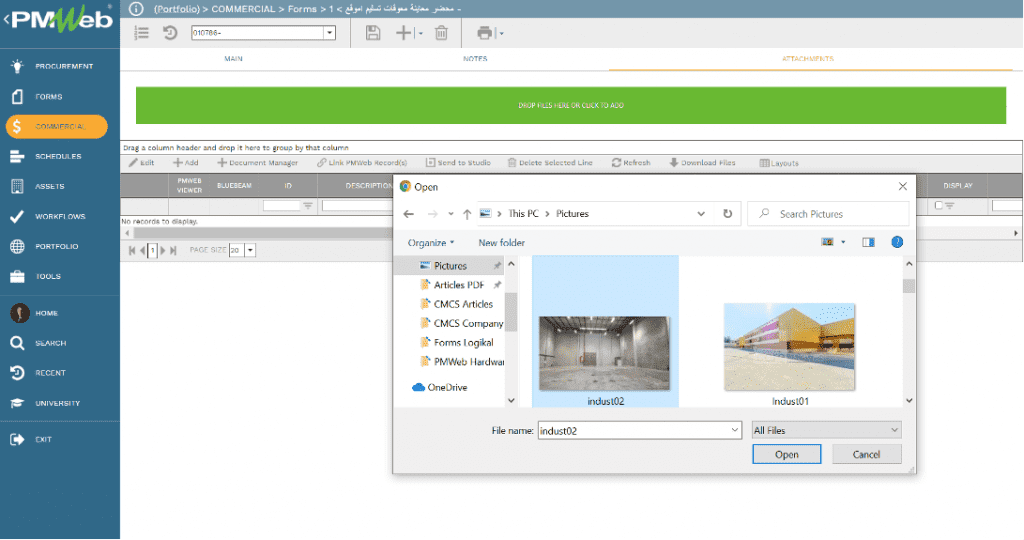Click Link PMWeb Record(s)

[362, 163]
